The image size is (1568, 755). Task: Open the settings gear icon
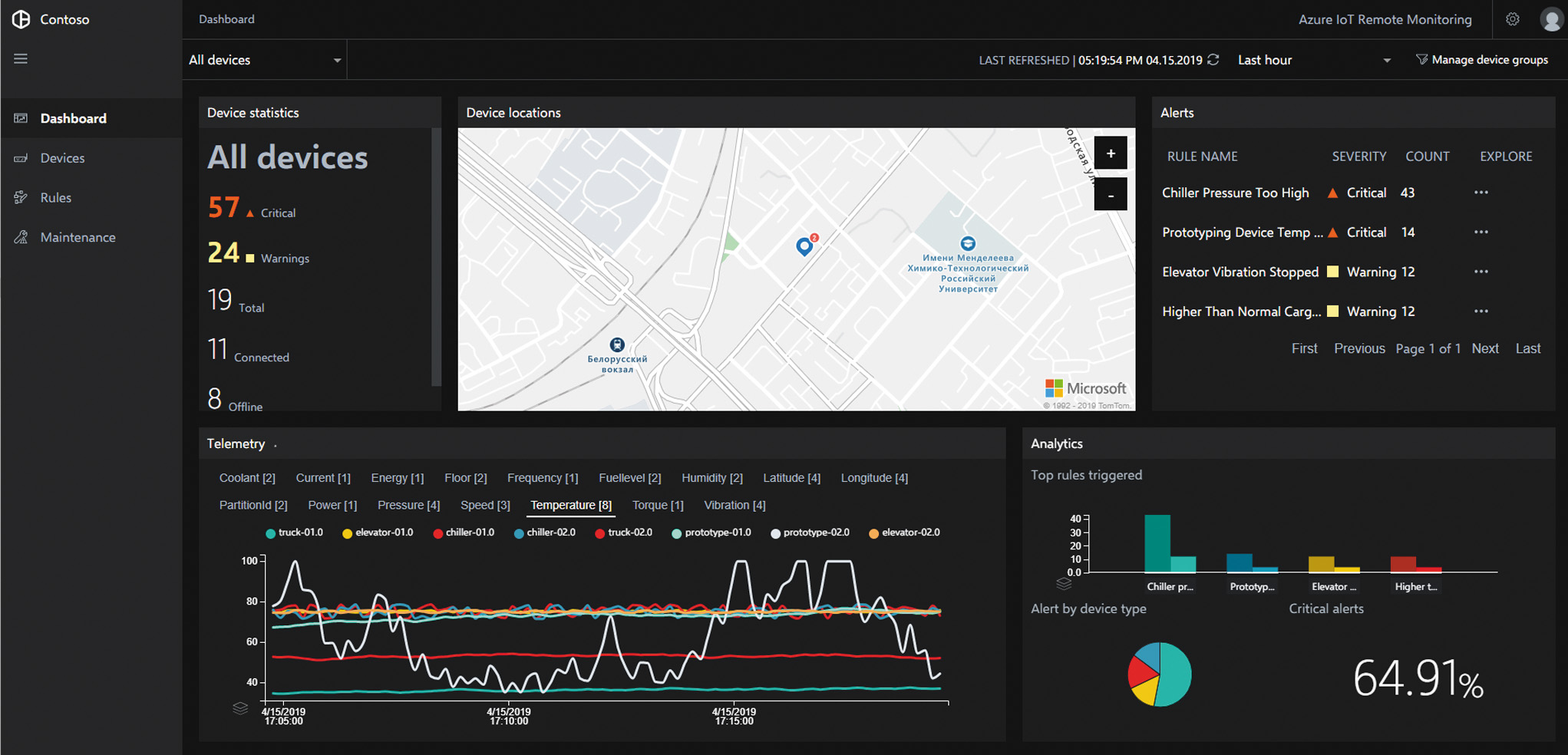click(1512, 20)
